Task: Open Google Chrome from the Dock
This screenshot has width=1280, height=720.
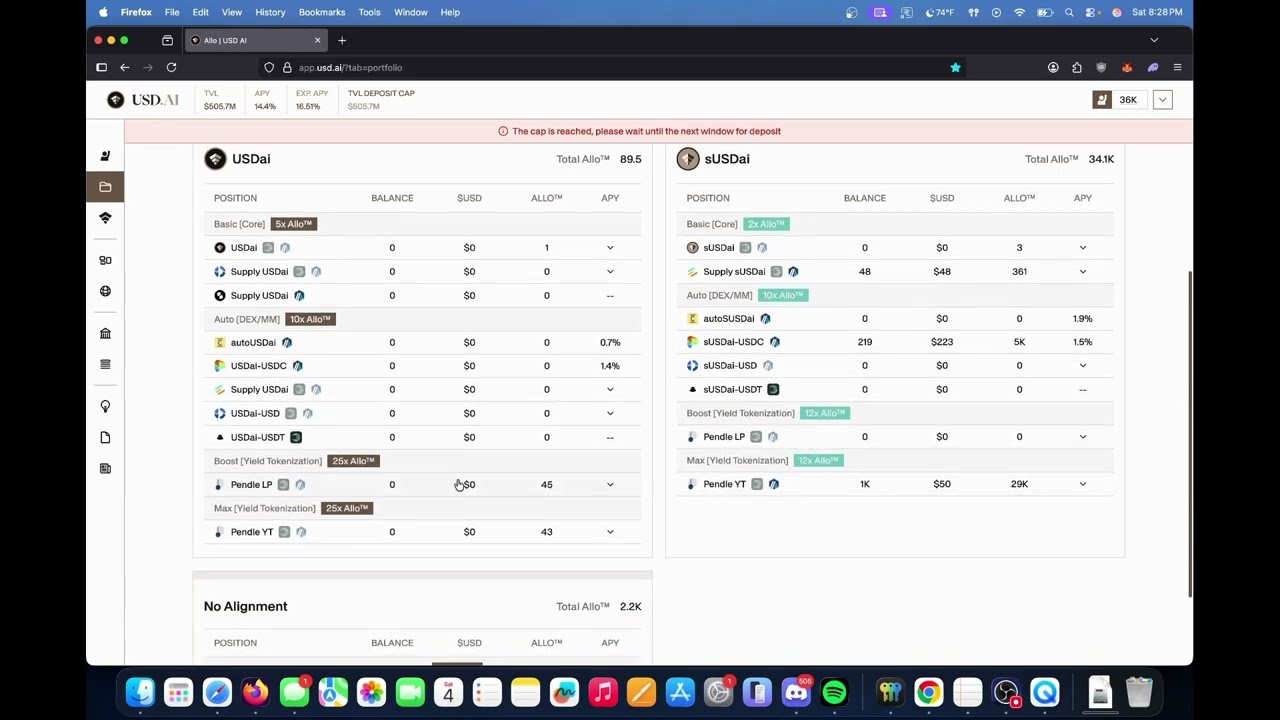Action: pos(928,692)
